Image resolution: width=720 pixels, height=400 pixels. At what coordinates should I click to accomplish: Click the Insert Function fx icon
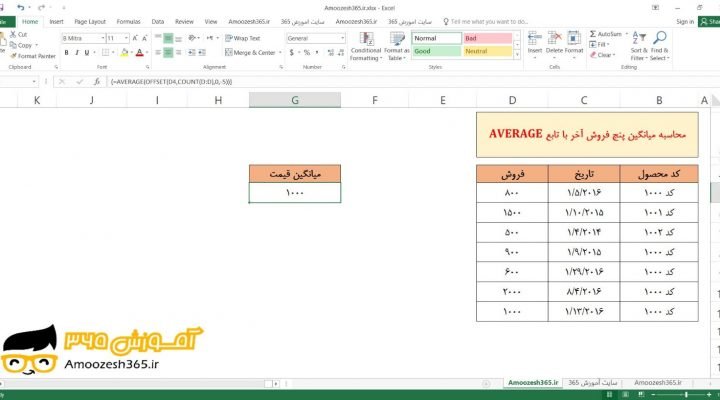(96, 82)
